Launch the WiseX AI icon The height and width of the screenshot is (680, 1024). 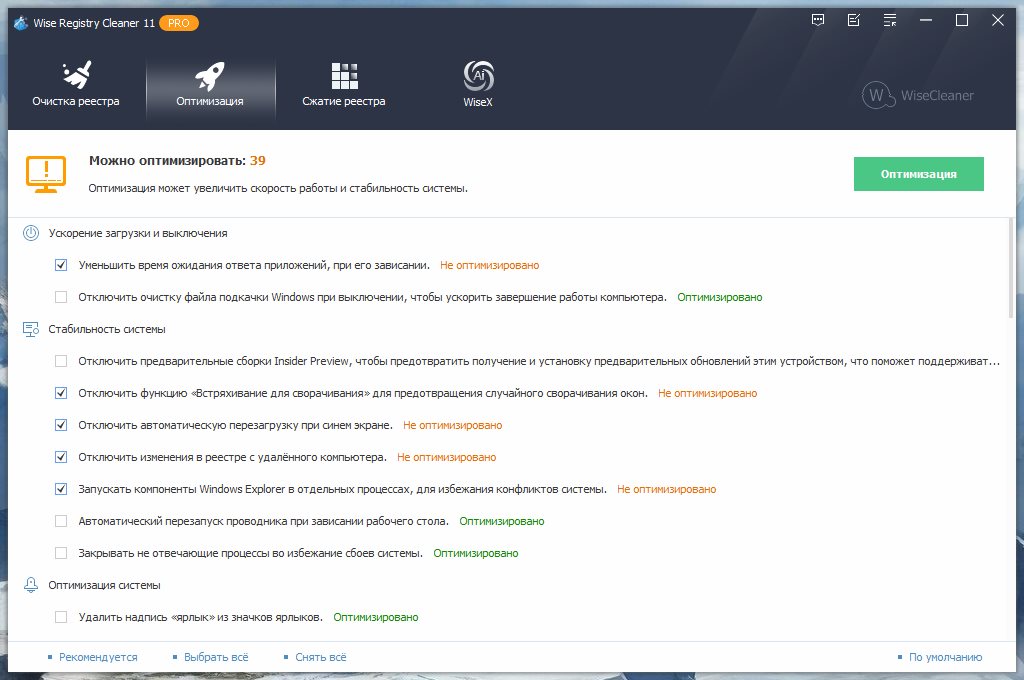[x=478, y=75]
